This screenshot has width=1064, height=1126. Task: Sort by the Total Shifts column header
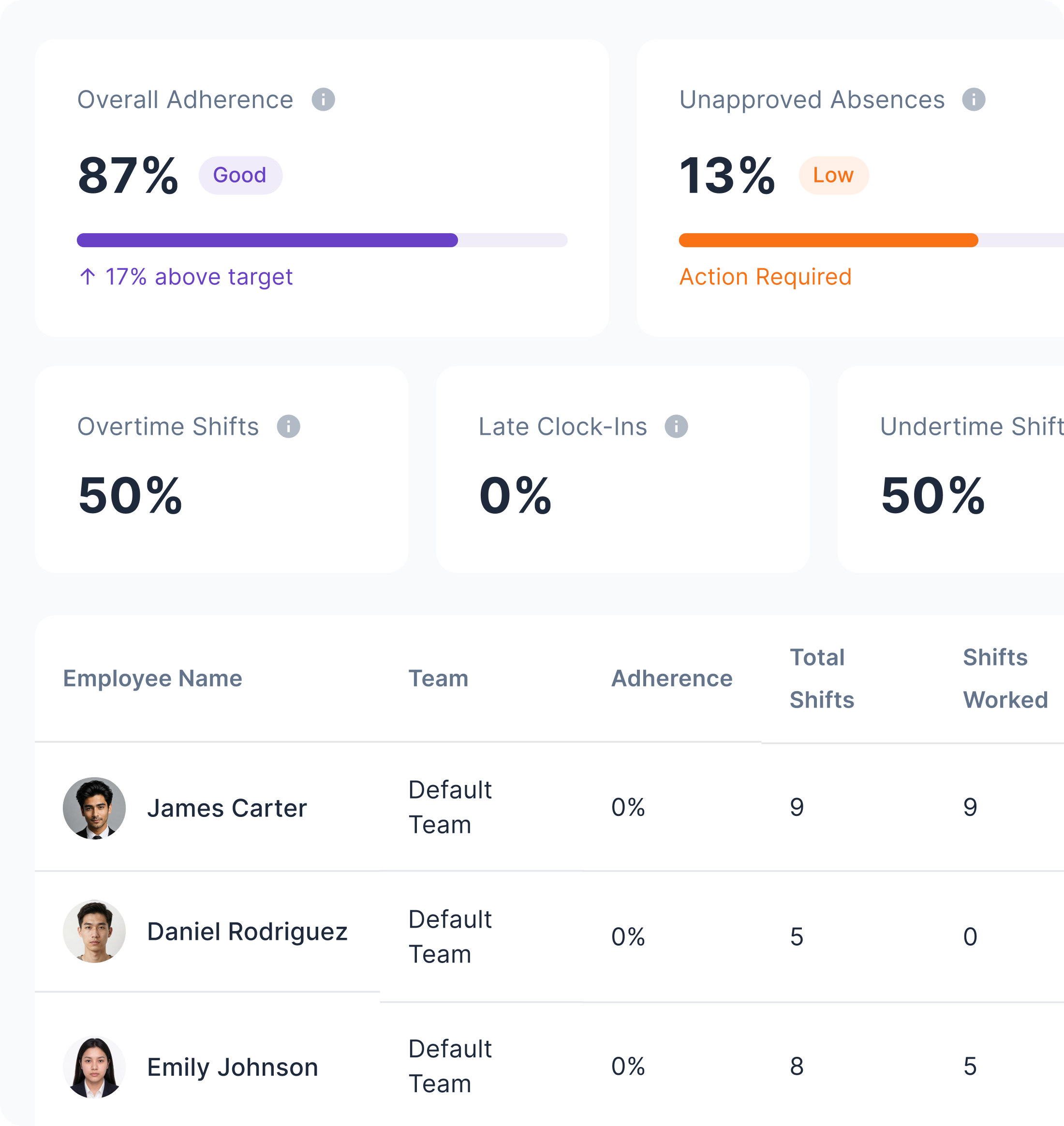coord(822,679)
